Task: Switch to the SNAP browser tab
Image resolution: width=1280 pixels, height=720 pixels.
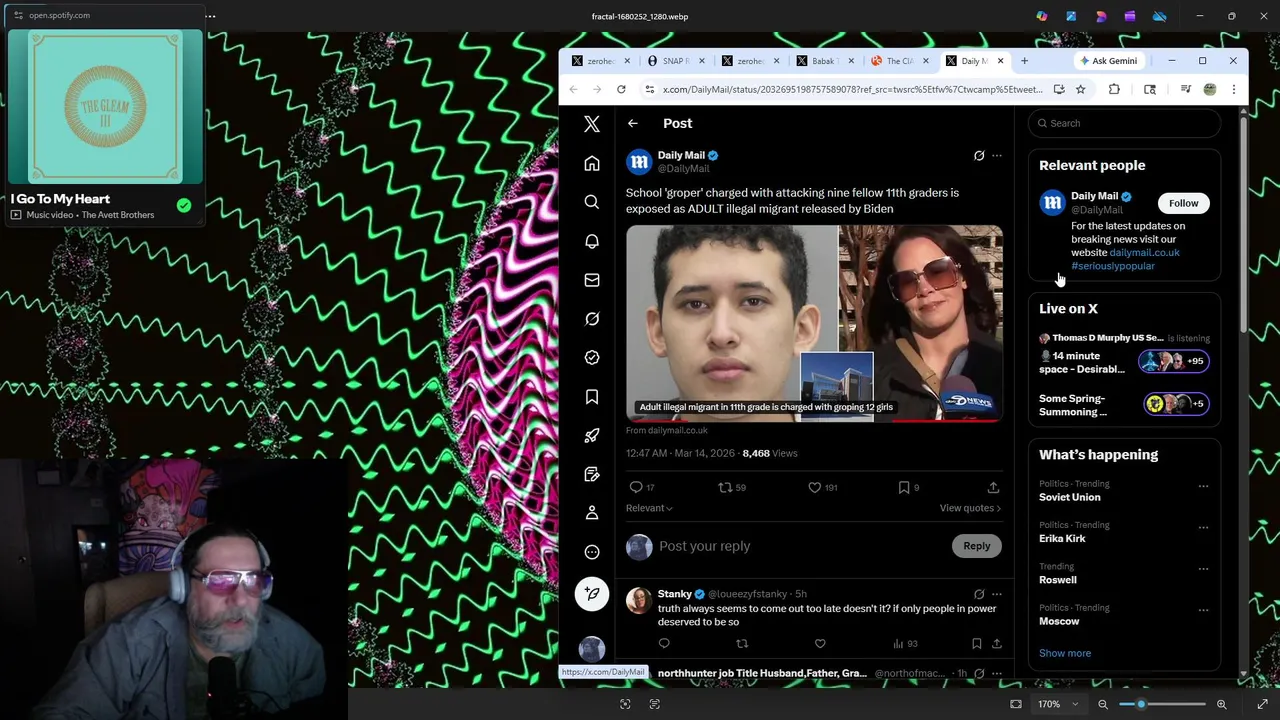Action: 675,61
